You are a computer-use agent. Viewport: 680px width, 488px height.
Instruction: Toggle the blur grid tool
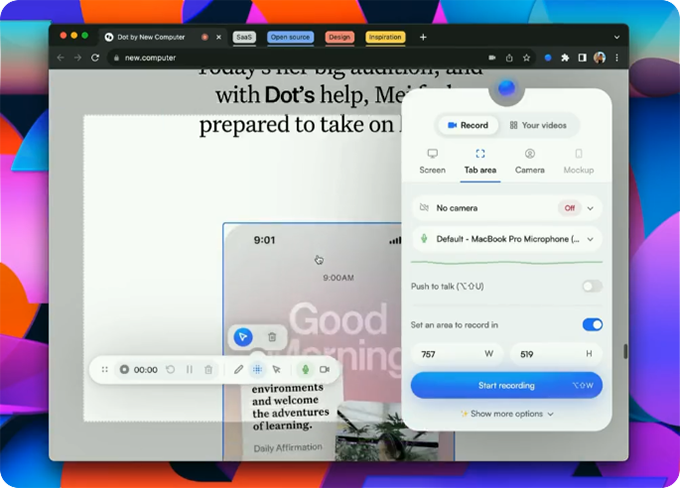[257, 370]
